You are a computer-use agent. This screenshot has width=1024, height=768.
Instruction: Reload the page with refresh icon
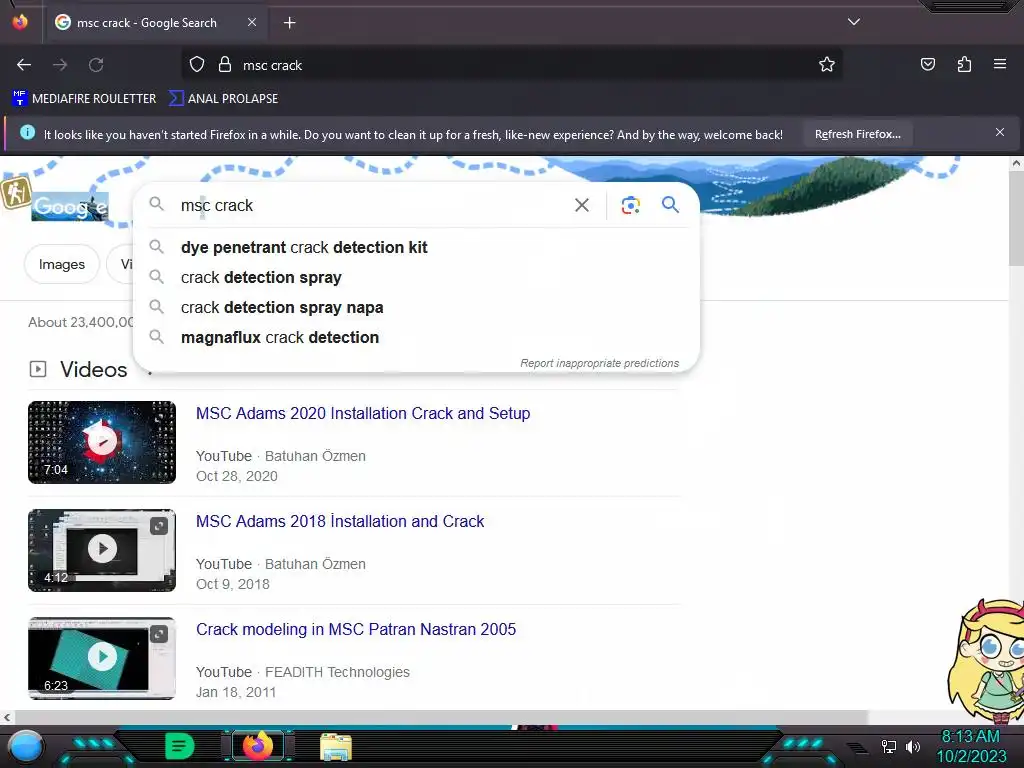[96, 65]
